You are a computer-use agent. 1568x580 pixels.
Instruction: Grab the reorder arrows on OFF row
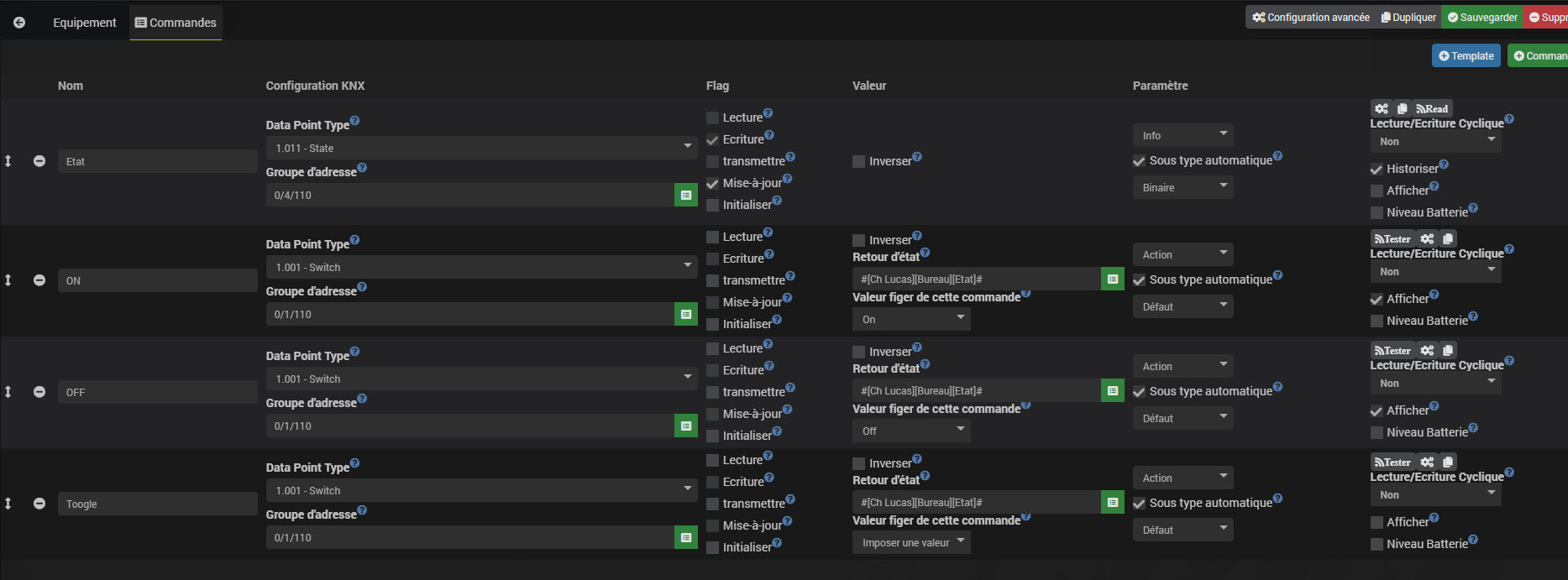8,392
